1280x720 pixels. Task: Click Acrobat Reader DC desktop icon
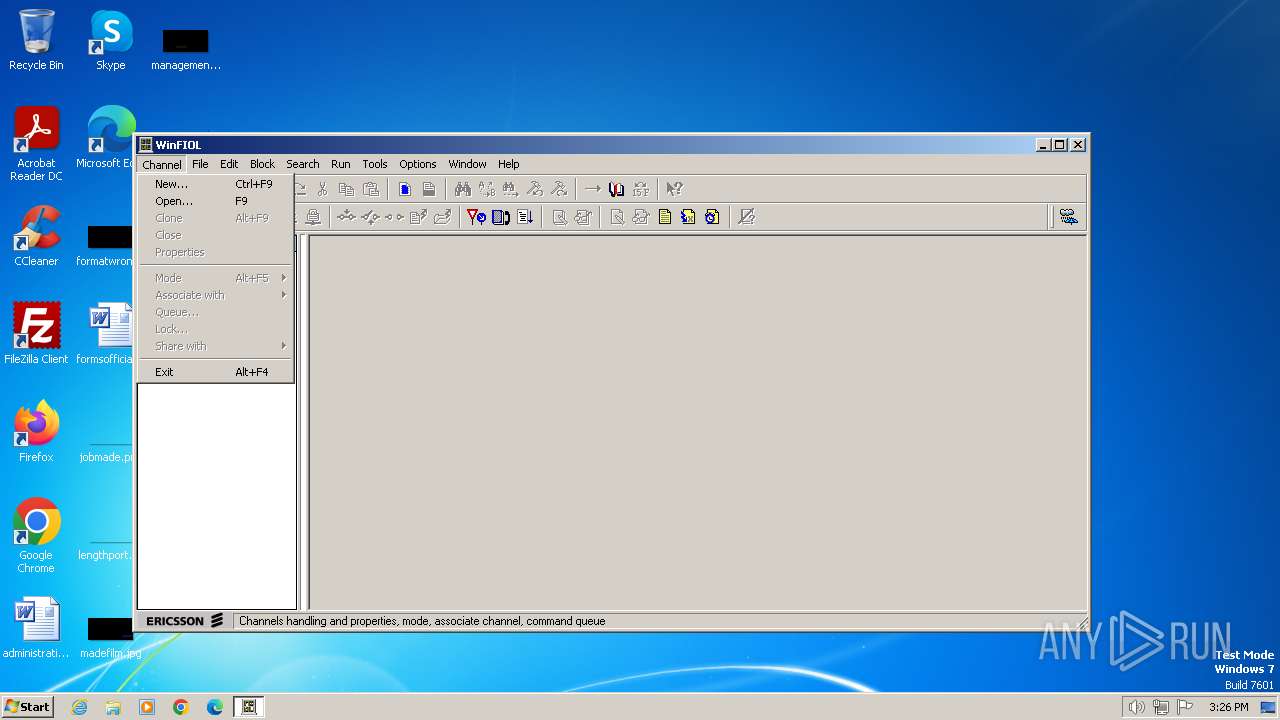click(x=36, y=144)
